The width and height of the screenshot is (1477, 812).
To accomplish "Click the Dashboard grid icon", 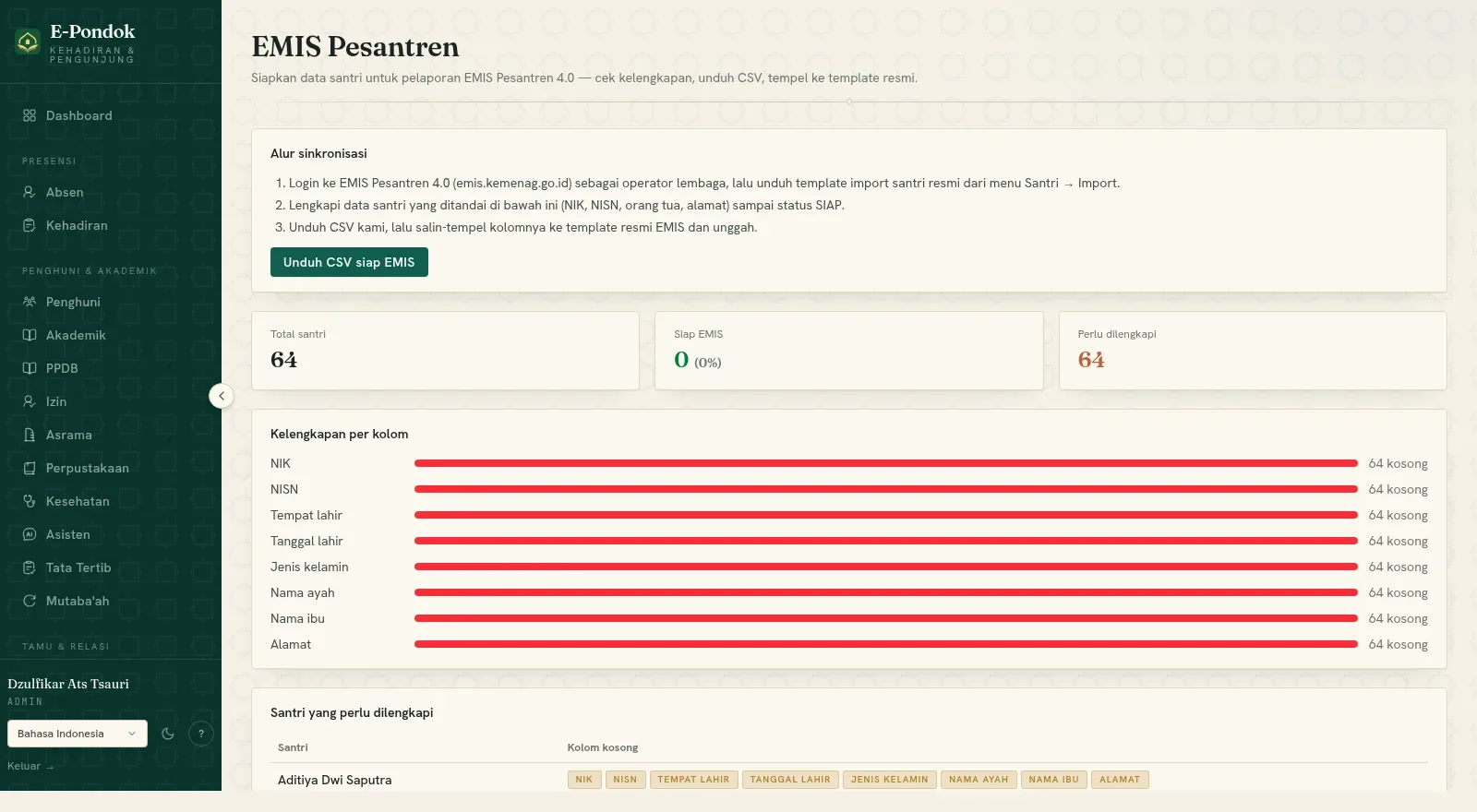I will point(30,115).
